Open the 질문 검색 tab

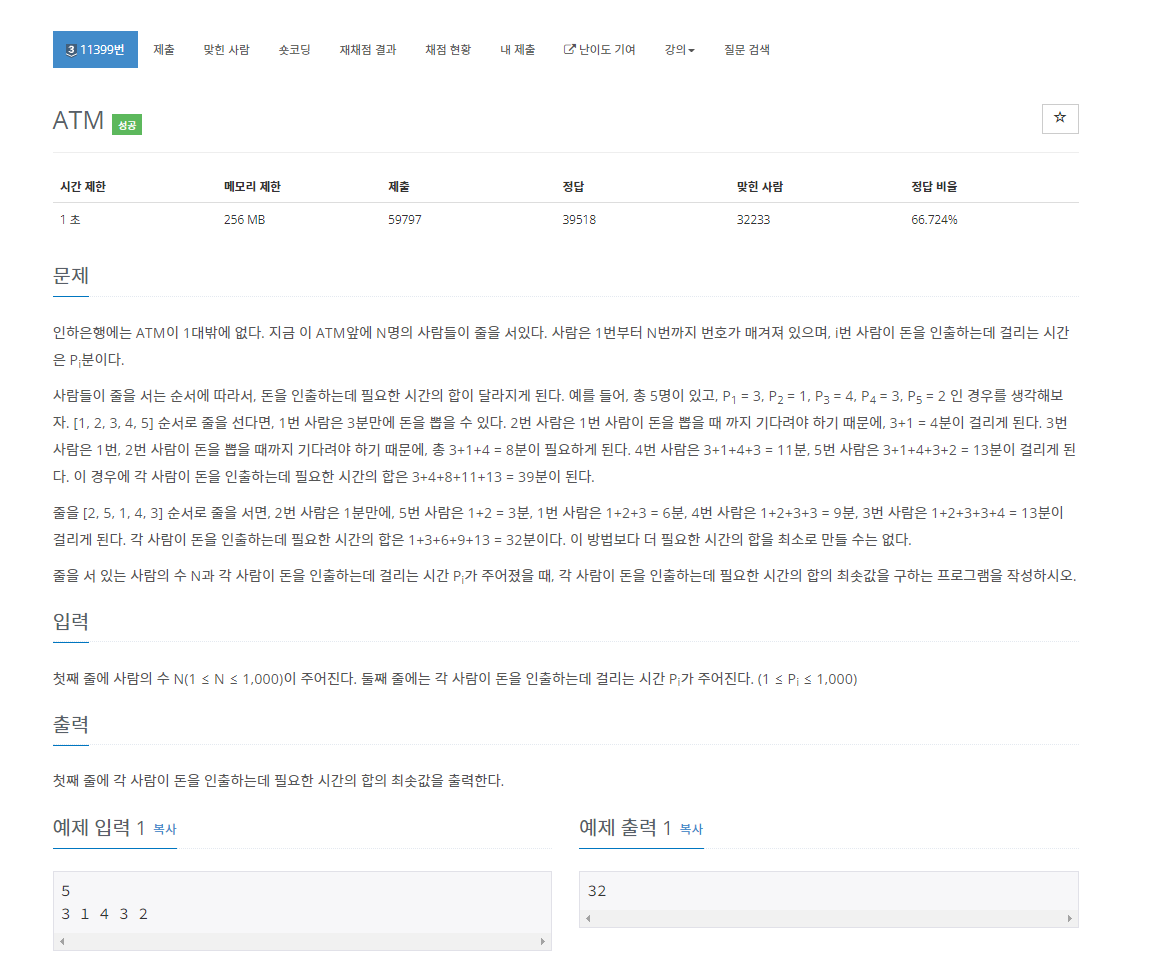[x=747, y=50]
